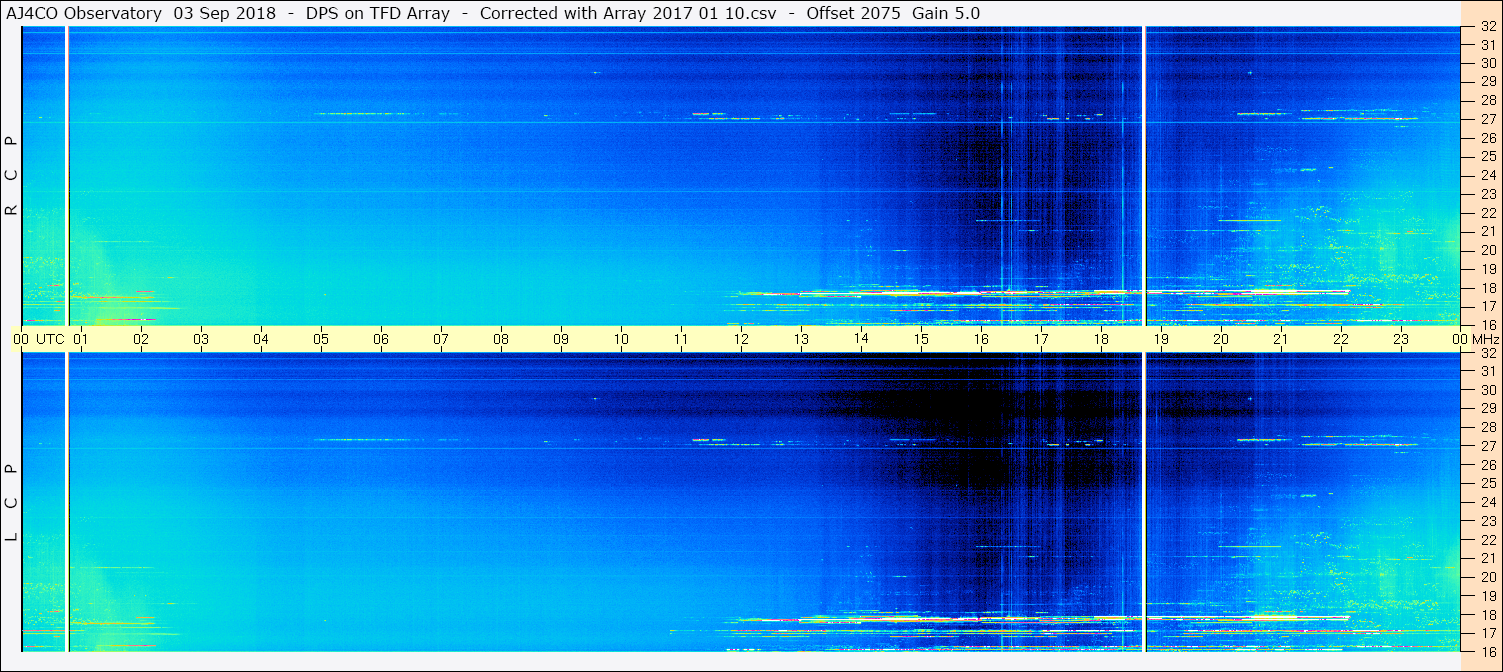The height and width of the screenshot is (672, 1503).
Task: Select hour '22' on the time axis
Action: [x=1341, y=339]
